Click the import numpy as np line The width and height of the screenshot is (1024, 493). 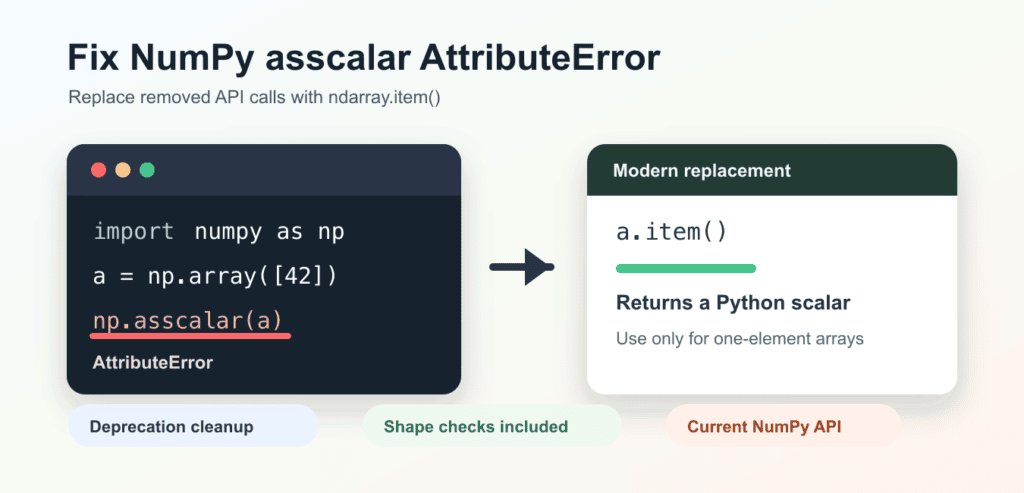[x=219, y=232]
